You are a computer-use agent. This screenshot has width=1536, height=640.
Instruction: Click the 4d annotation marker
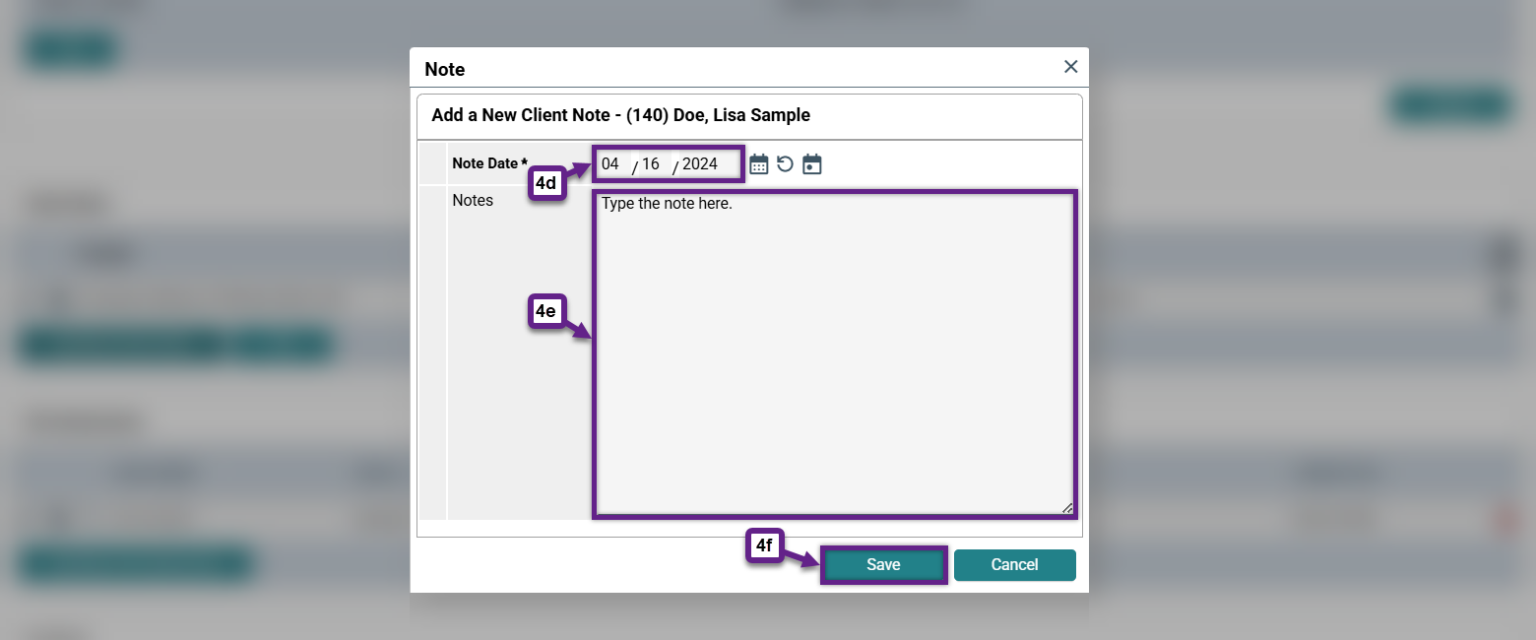click(x=546, y=184)
